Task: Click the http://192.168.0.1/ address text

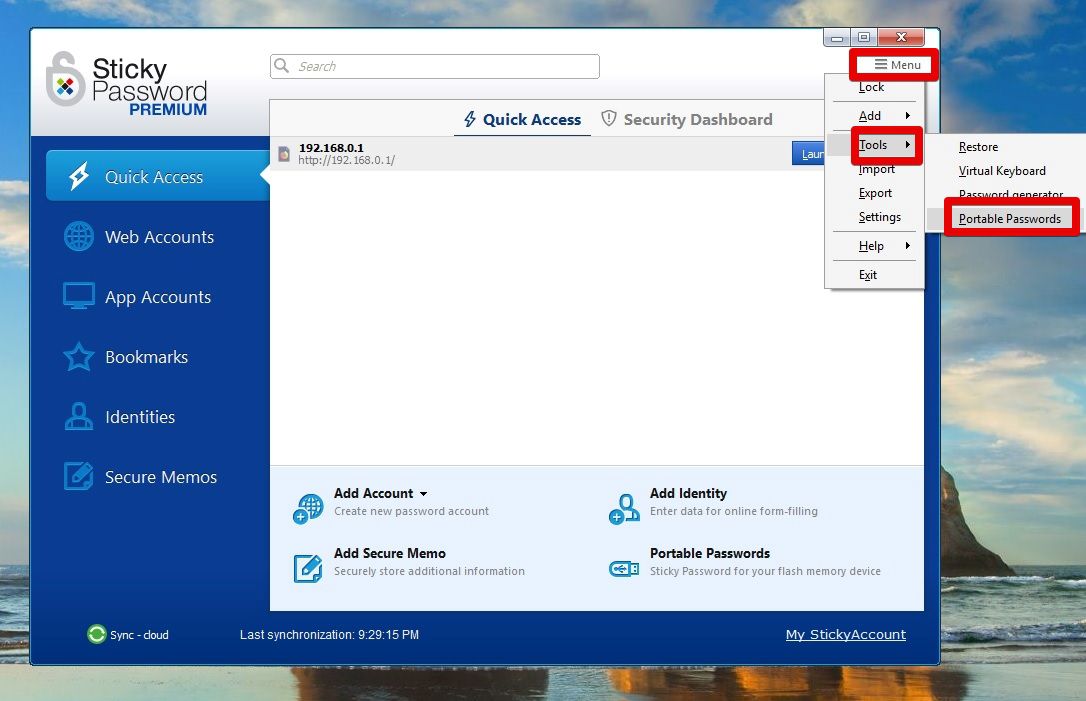Action: [x=346, y=160]
